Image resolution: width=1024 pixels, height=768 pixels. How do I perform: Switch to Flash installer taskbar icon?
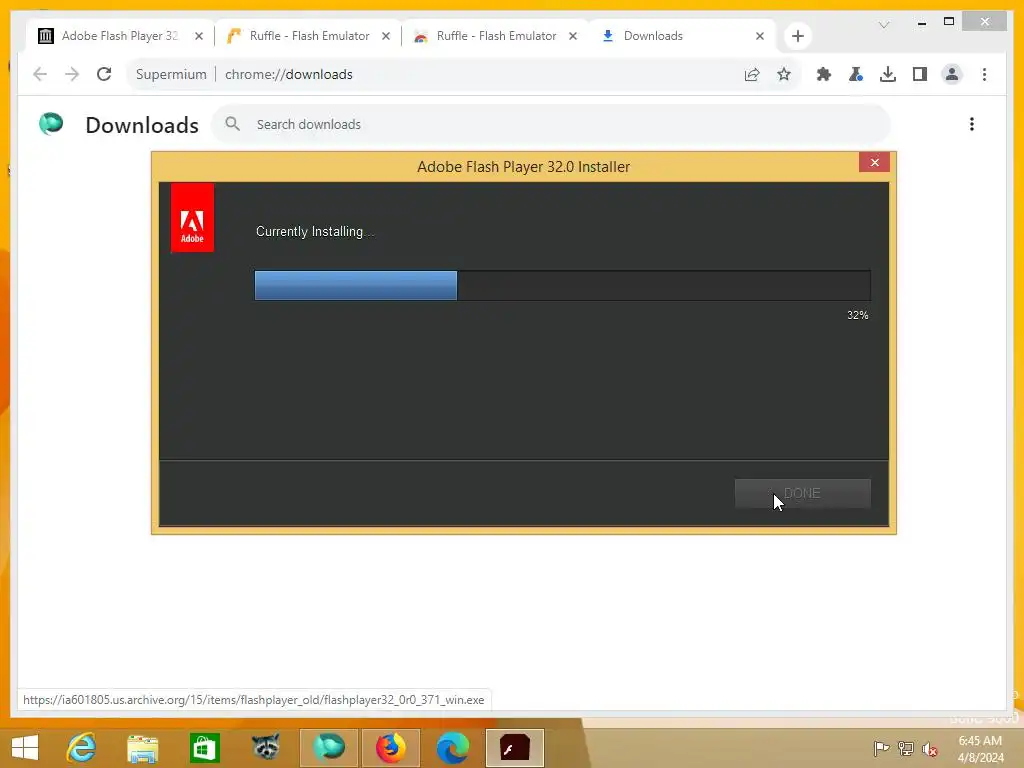tap(515, 748)
